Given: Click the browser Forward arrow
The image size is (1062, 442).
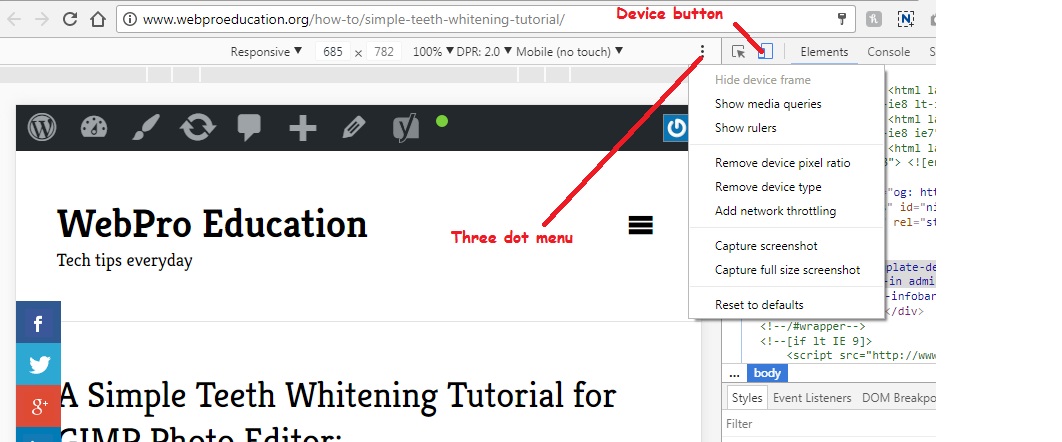Looking at the screenshot, I should (41, 19).
